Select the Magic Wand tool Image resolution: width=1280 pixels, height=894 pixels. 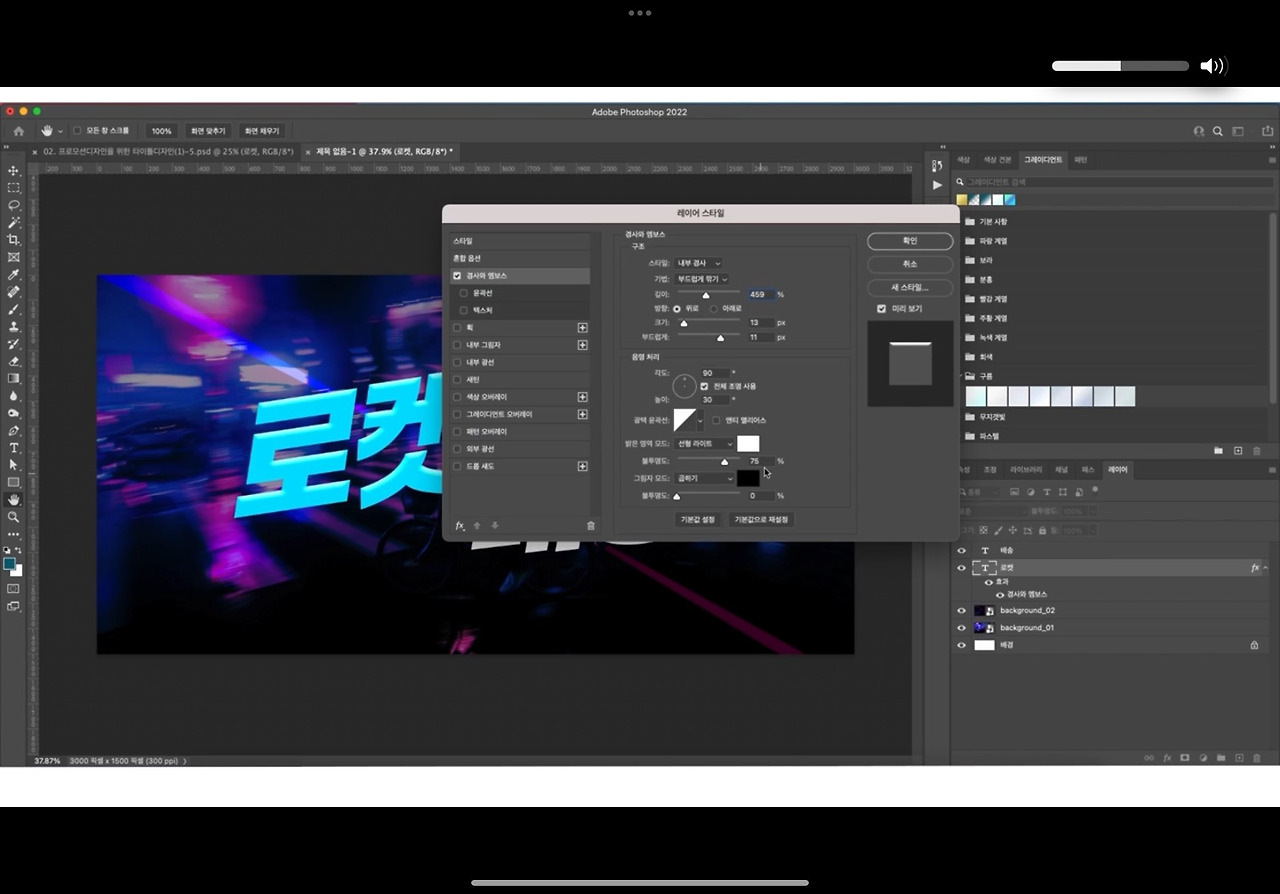pyautogui.click(x=13, y=223)
